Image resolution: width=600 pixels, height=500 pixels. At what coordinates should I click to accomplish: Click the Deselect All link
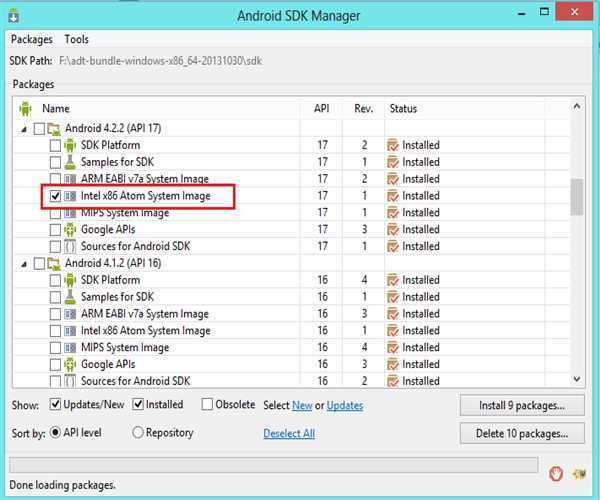(x=289, y=433)
